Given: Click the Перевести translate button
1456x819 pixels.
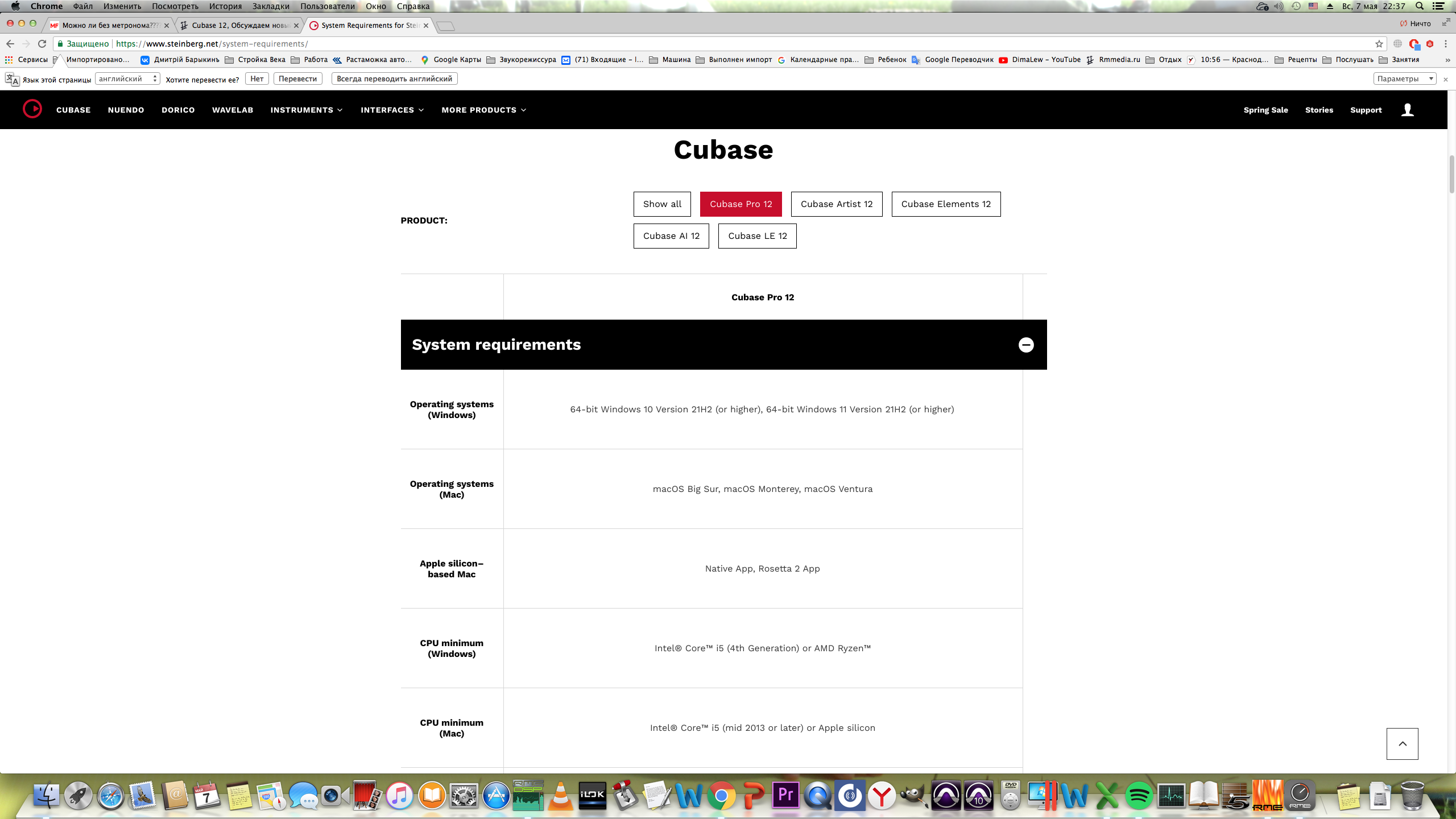Looking at the screenshot, I should (297, 78).
